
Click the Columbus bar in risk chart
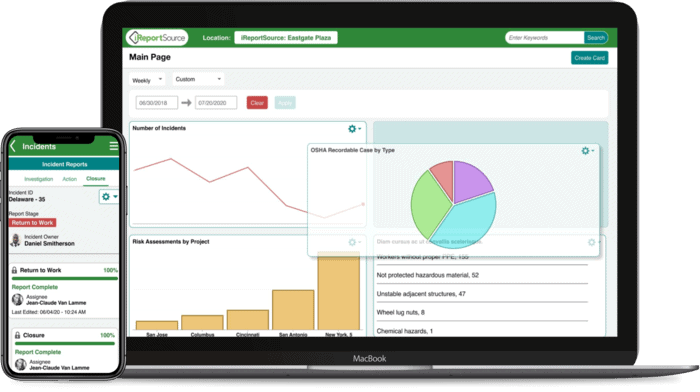(x=202, y=323)
